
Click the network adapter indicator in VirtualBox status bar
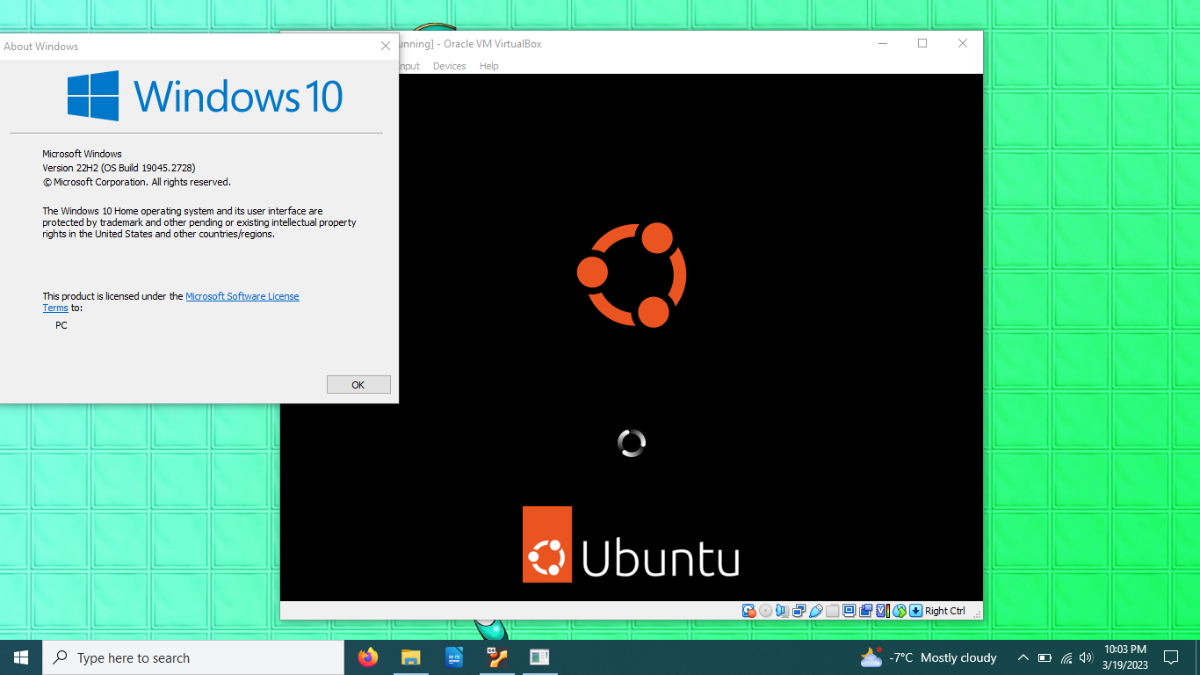click(799, 611)
